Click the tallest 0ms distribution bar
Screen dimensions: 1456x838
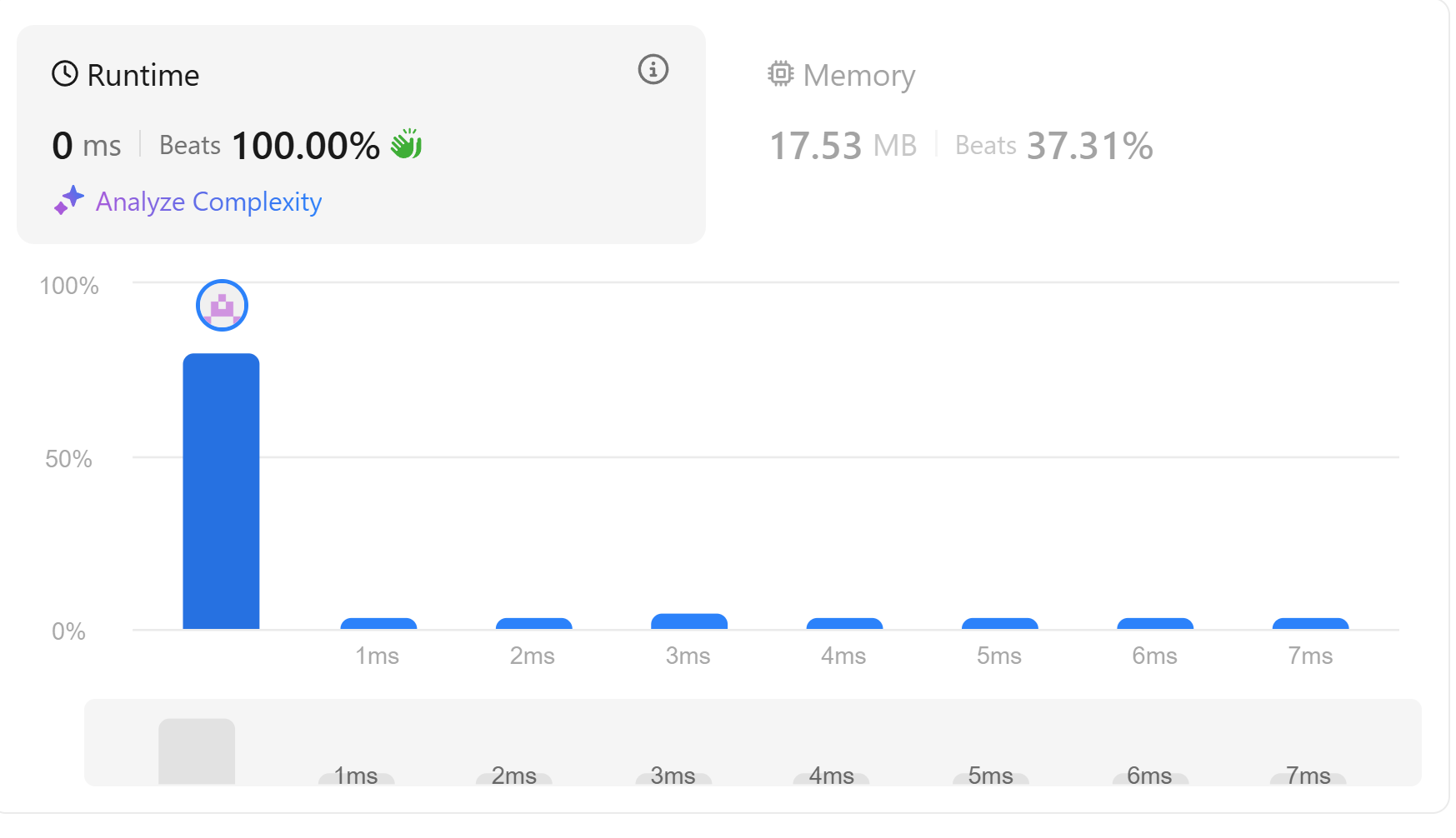[221, 491]
